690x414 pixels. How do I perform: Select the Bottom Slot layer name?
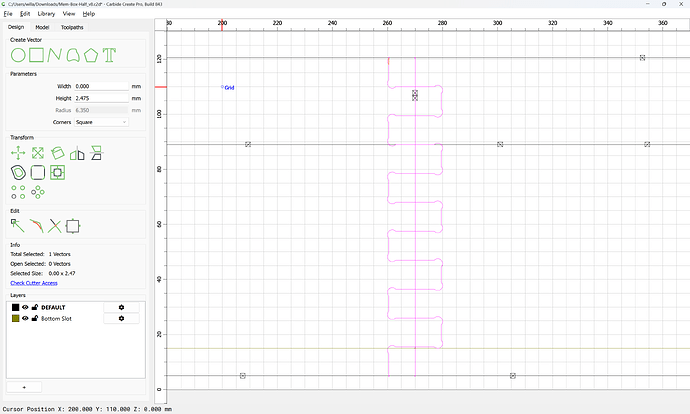tap(56, 319)
